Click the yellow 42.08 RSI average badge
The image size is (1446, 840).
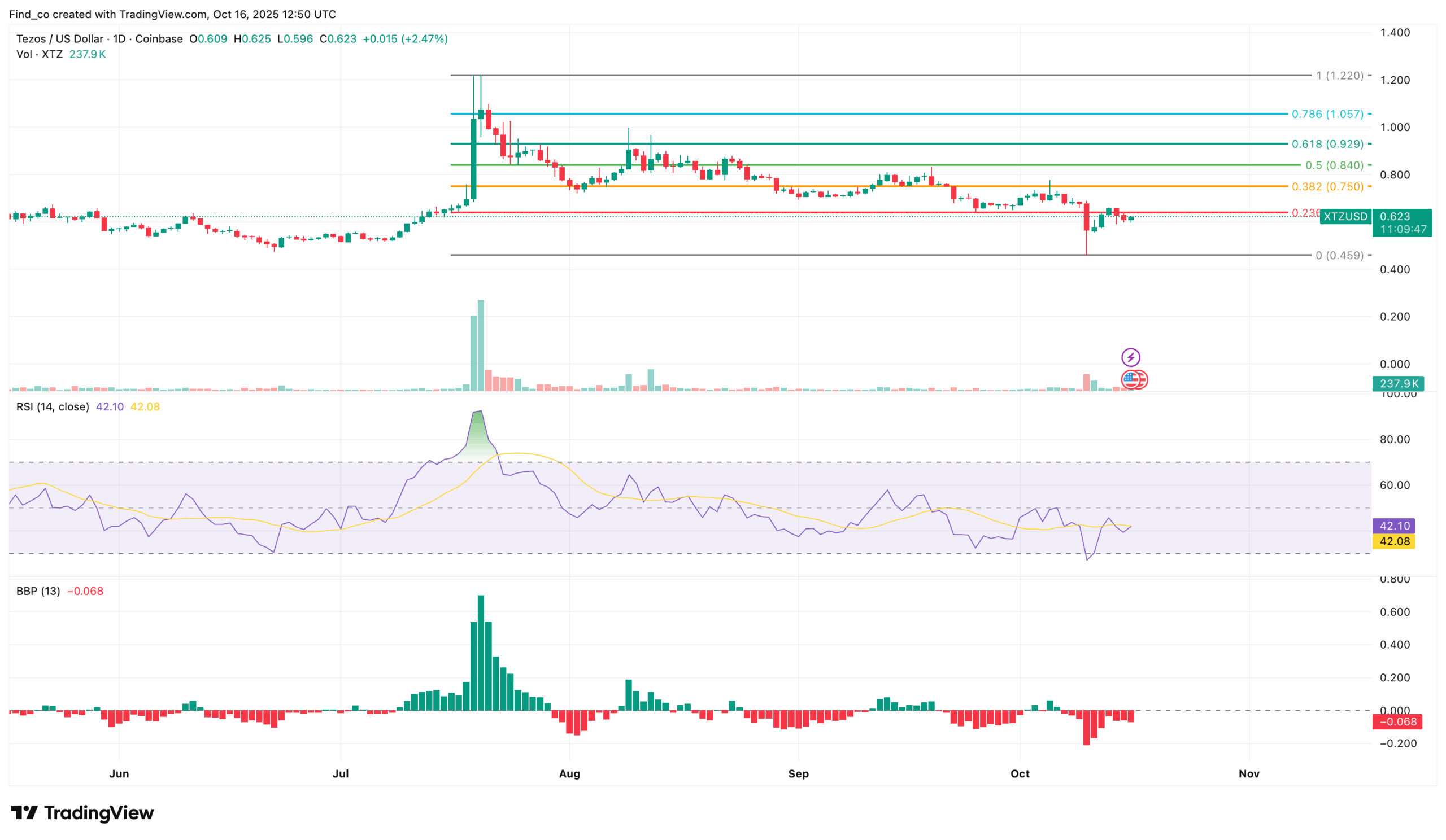pos(1394,541)
